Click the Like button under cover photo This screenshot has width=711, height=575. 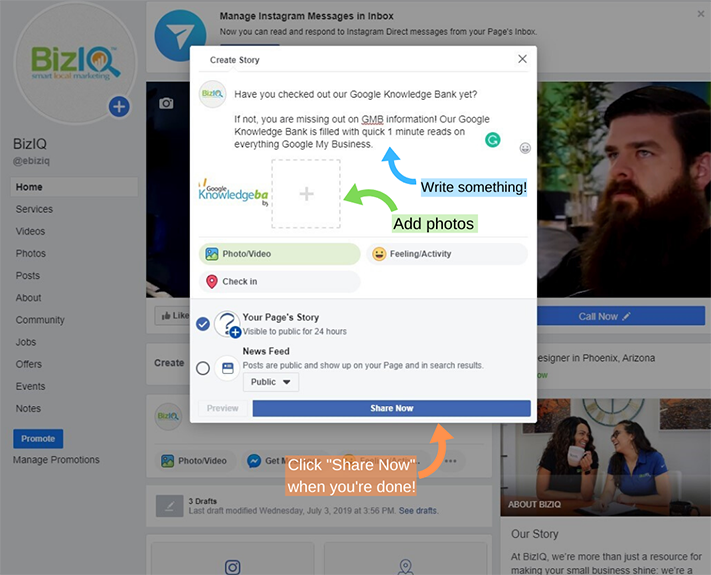pos(172,316)
